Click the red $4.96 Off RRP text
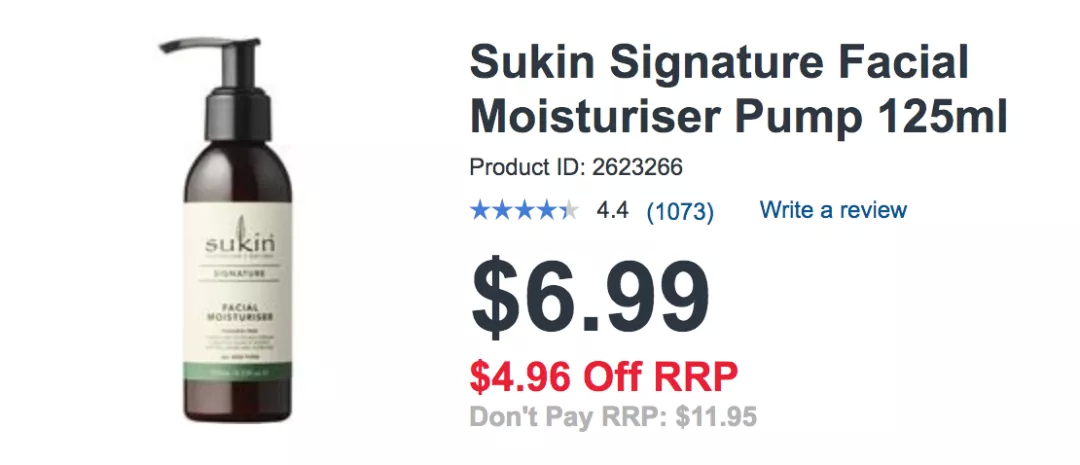The width and height of the screenshot is (1080, 465). (603, 376)
